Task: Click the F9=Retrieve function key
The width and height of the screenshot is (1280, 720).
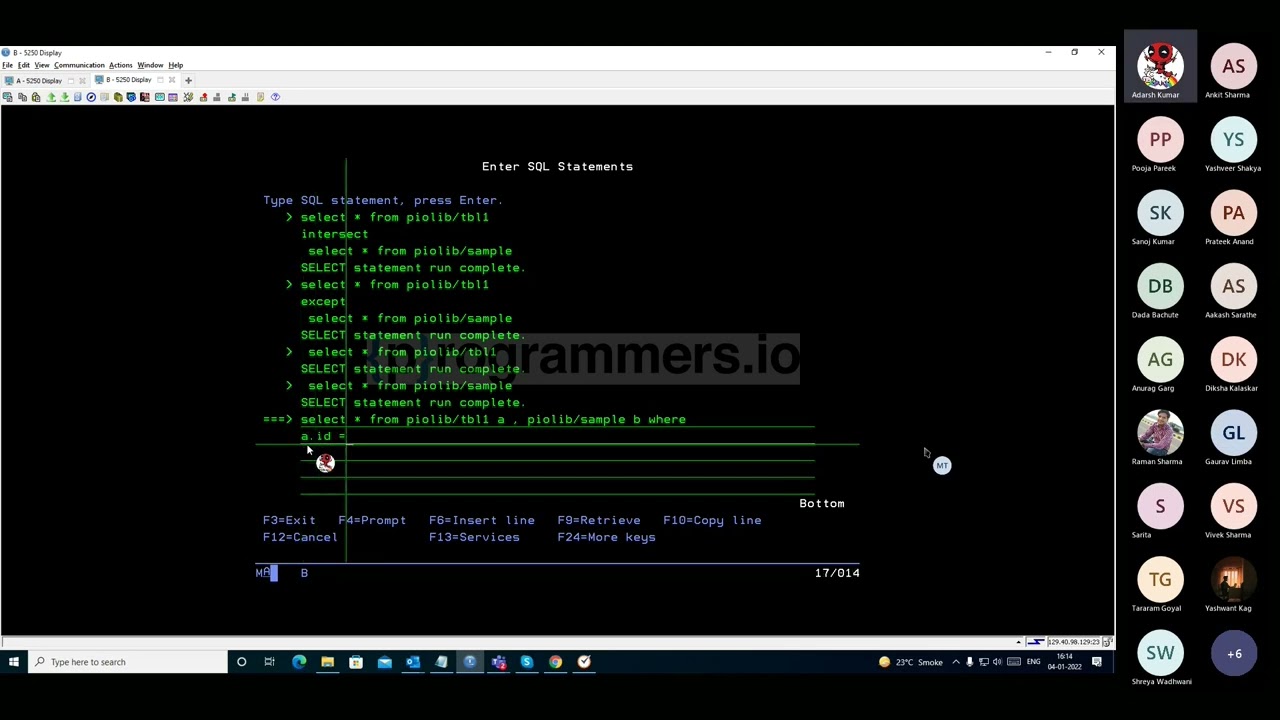Action: [598, 520]
